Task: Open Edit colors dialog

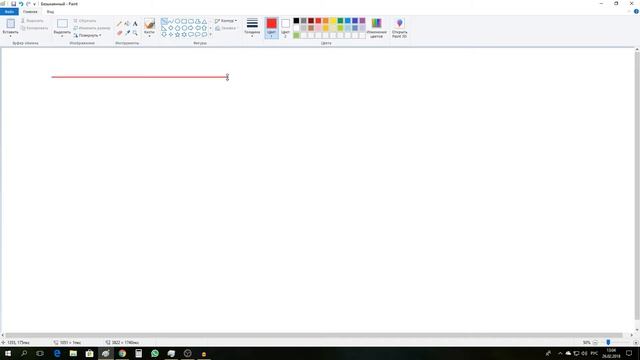Action: coord(376,28)
